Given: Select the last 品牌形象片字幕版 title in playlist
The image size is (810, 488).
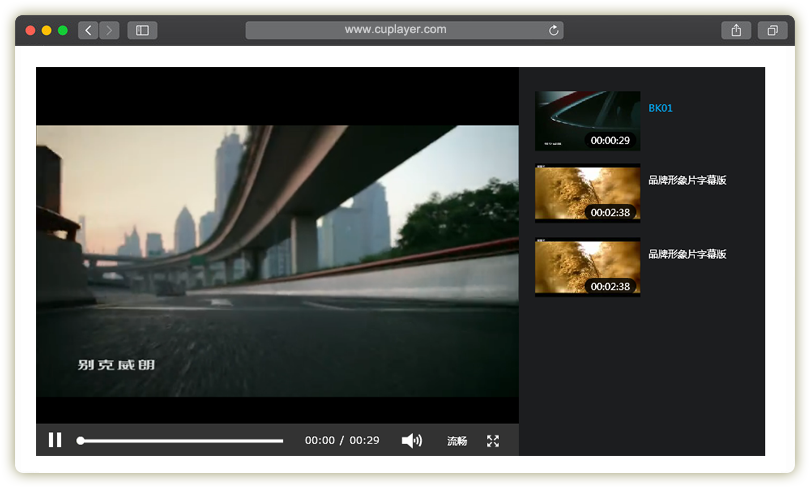Looking at the screenshot, I should [687, 254].
